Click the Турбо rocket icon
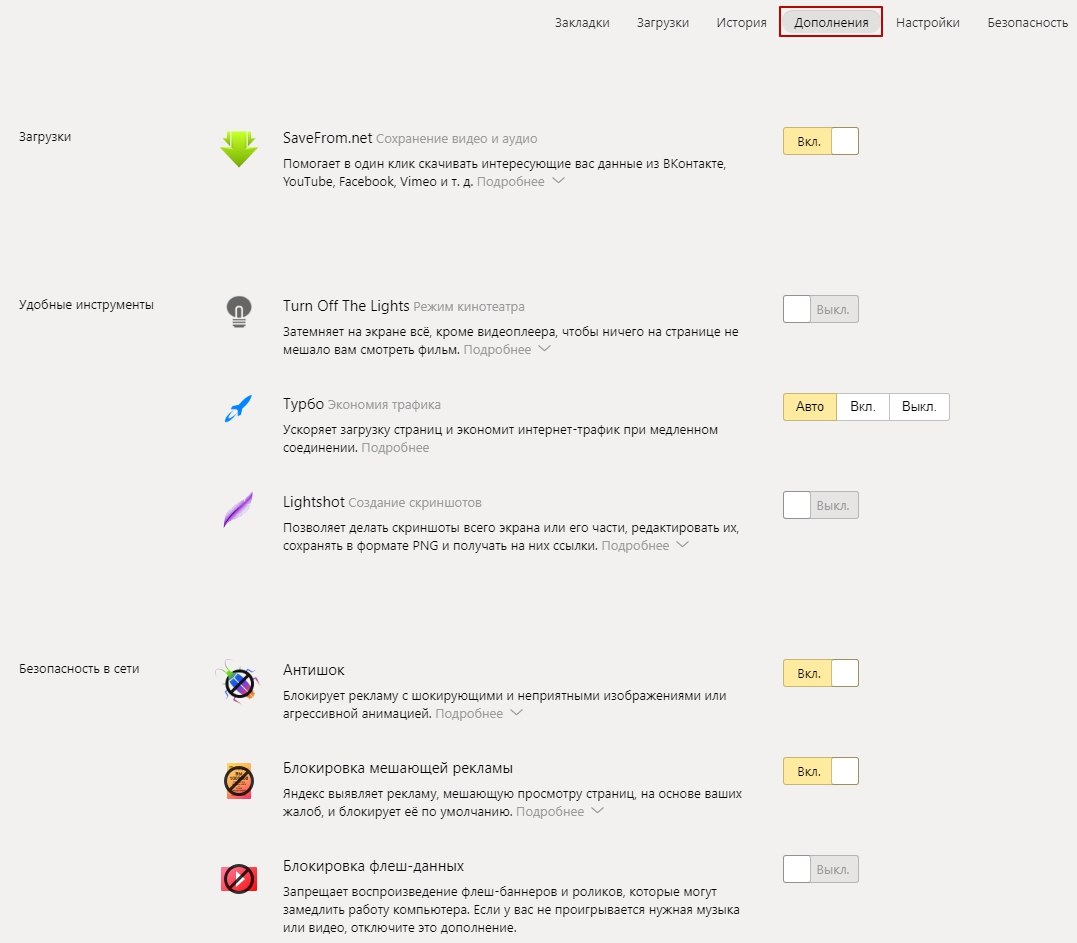This screenshot has height=943, width=1077. click(x=238, y=408)
